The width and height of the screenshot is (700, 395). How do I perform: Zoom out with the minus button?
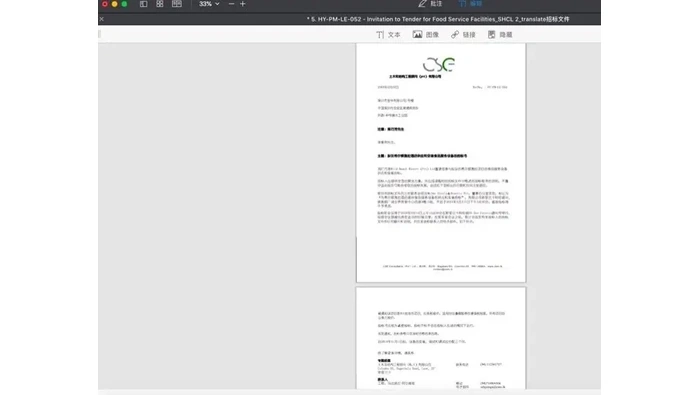[231, 4]
